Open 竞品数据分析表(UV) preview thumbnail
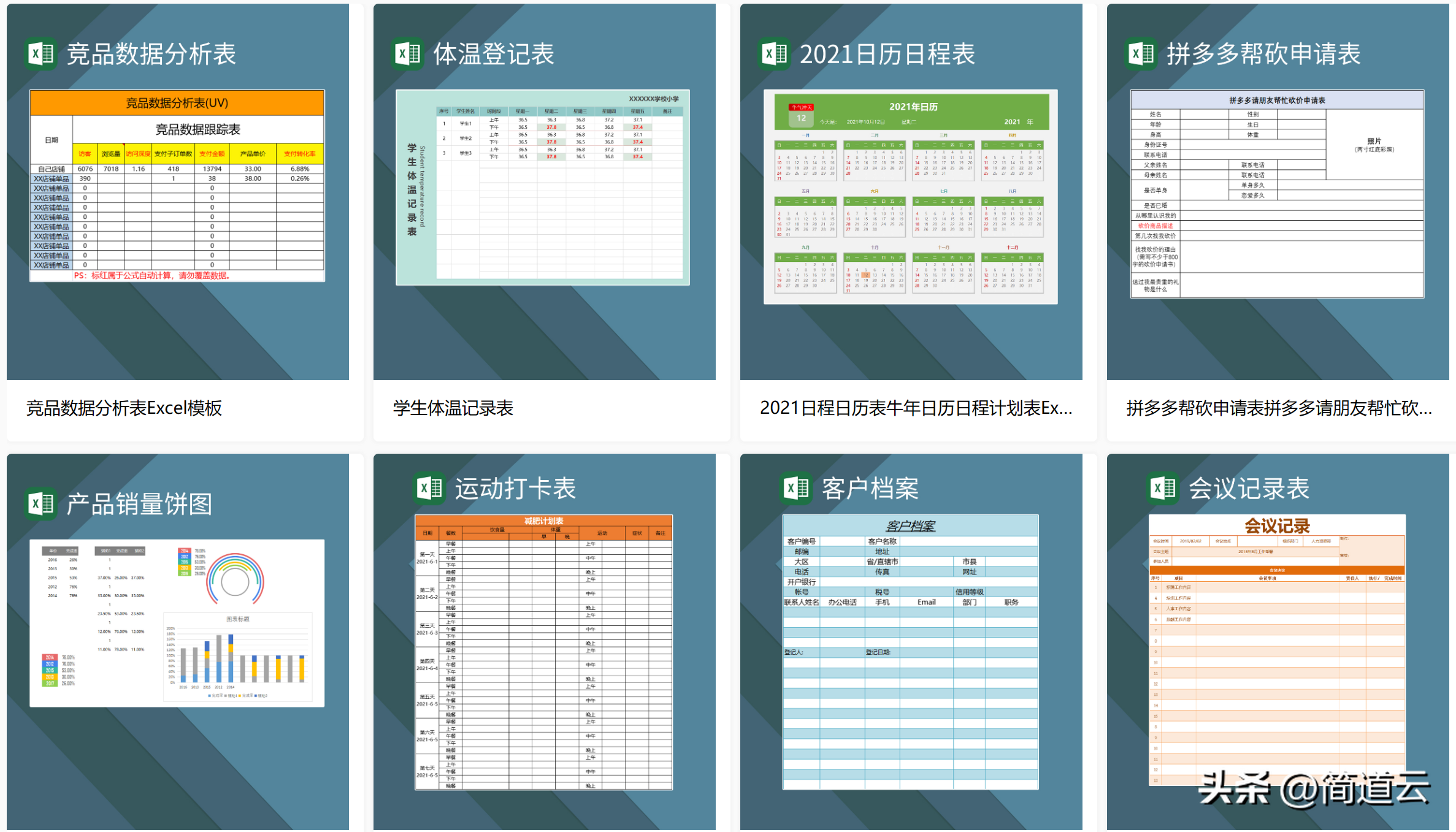Viewport: 1456px width, 832px height. (177, 186)
